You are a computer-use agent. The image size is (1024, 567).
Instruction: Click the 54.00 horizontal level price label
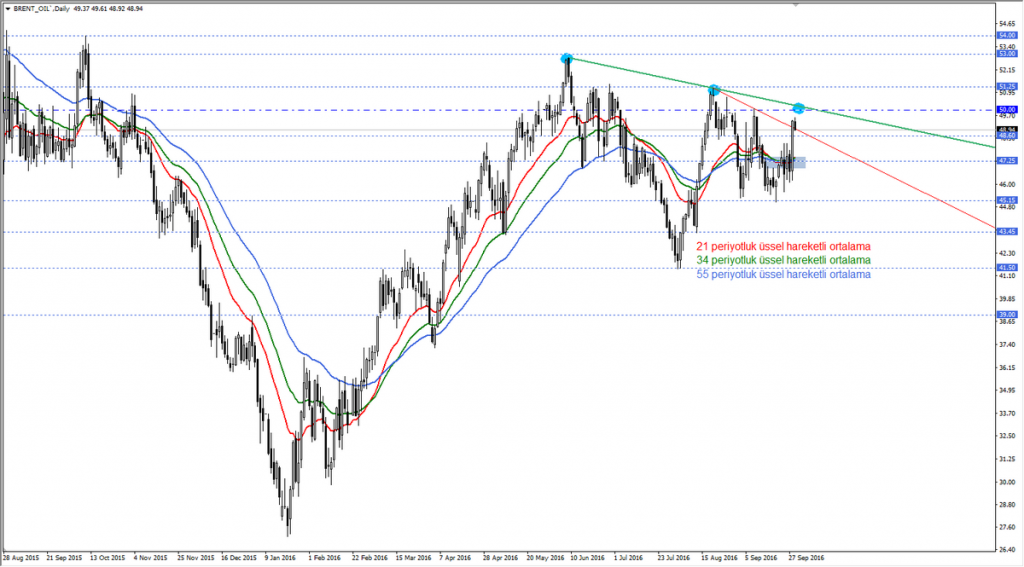coord(1007,35)
